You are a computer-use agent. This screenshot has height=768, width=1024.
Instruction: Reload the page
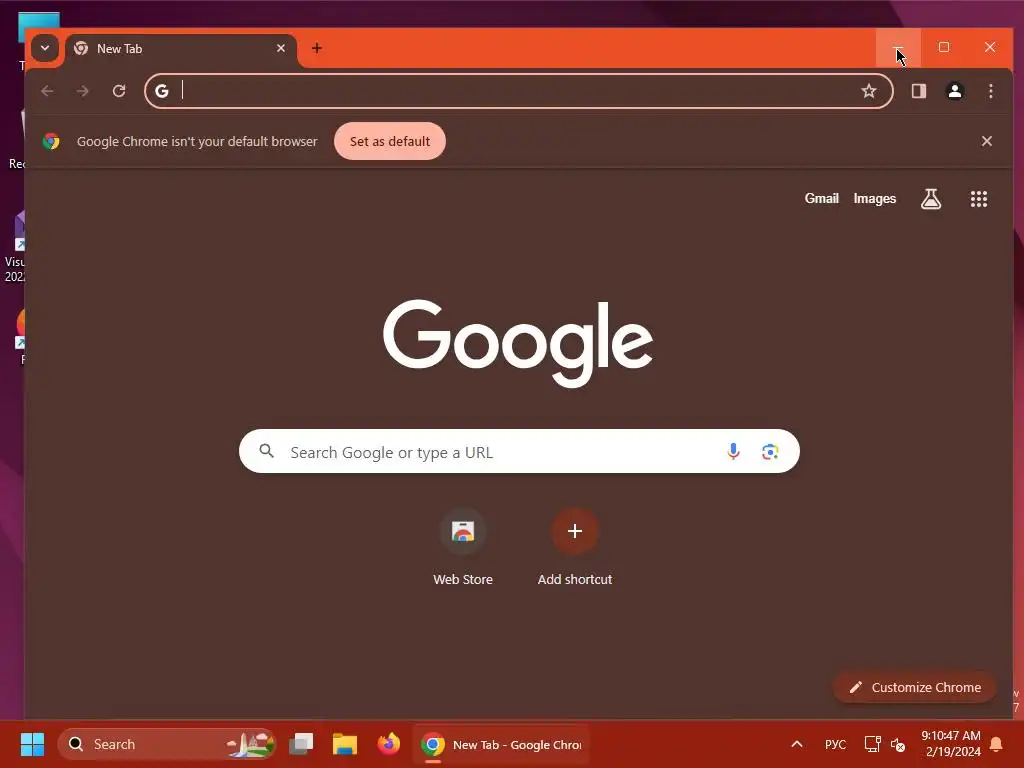[x=119, y=91]
